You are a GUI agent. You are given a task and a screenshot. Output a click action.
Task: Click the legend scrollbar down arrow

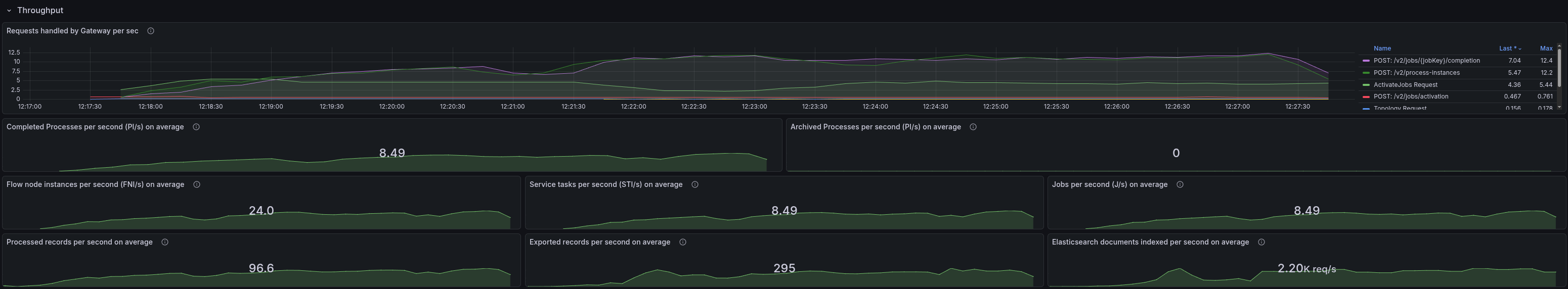[1559, 107]
